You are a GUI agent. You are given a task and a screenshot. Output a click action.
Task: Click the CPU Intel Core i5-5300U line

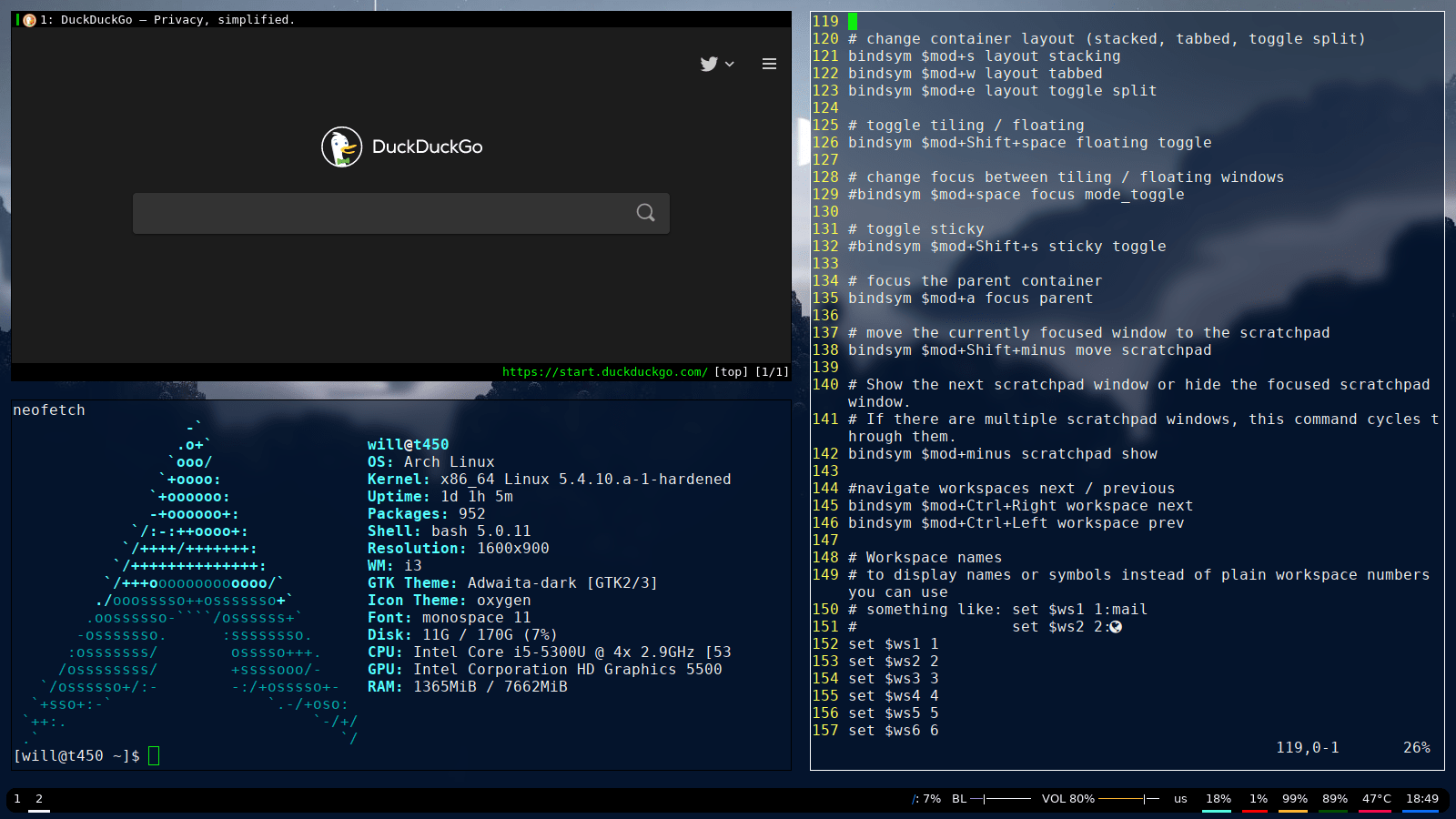(x=549, y=652)
